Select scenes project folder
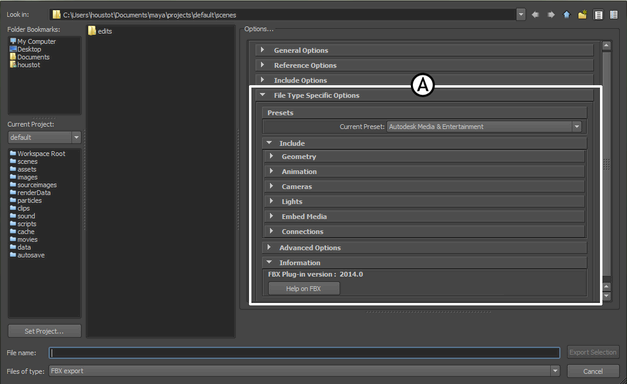 pos(24,162)
